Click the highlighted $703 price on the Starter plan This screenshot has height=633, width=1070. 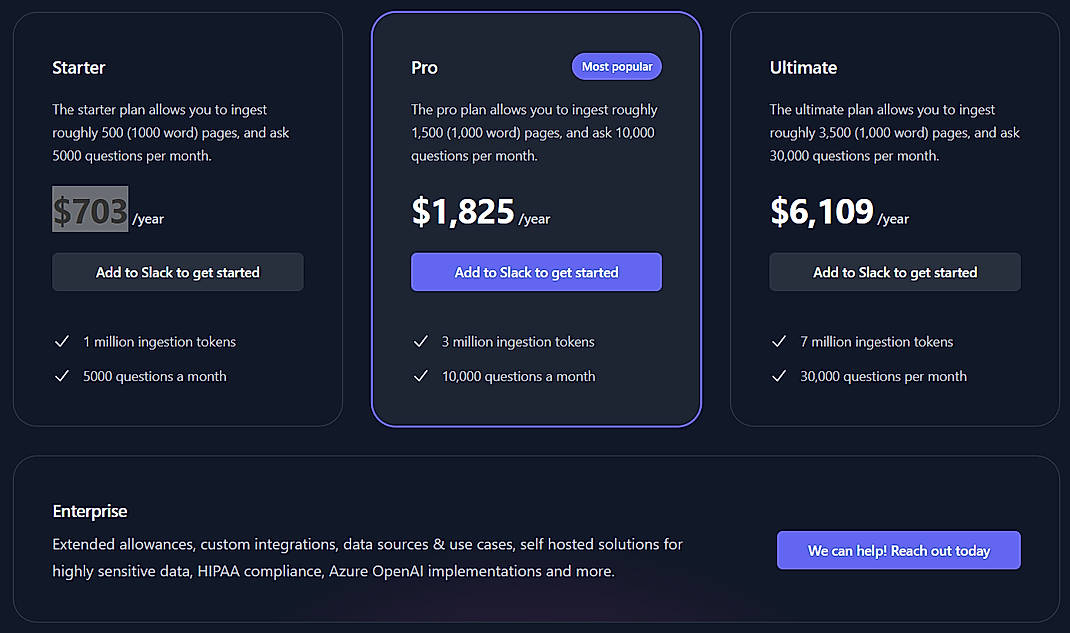click(90, 210)
